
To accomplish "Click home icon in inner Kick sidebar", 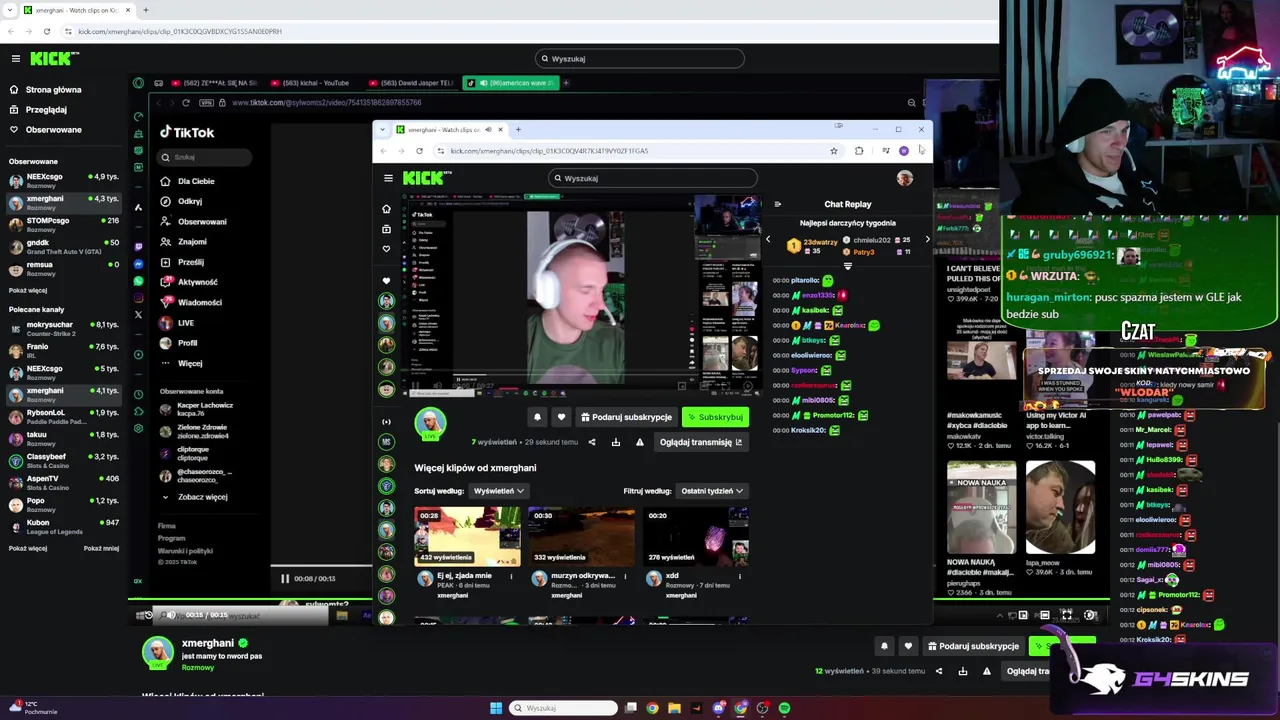I will point(386,209).
